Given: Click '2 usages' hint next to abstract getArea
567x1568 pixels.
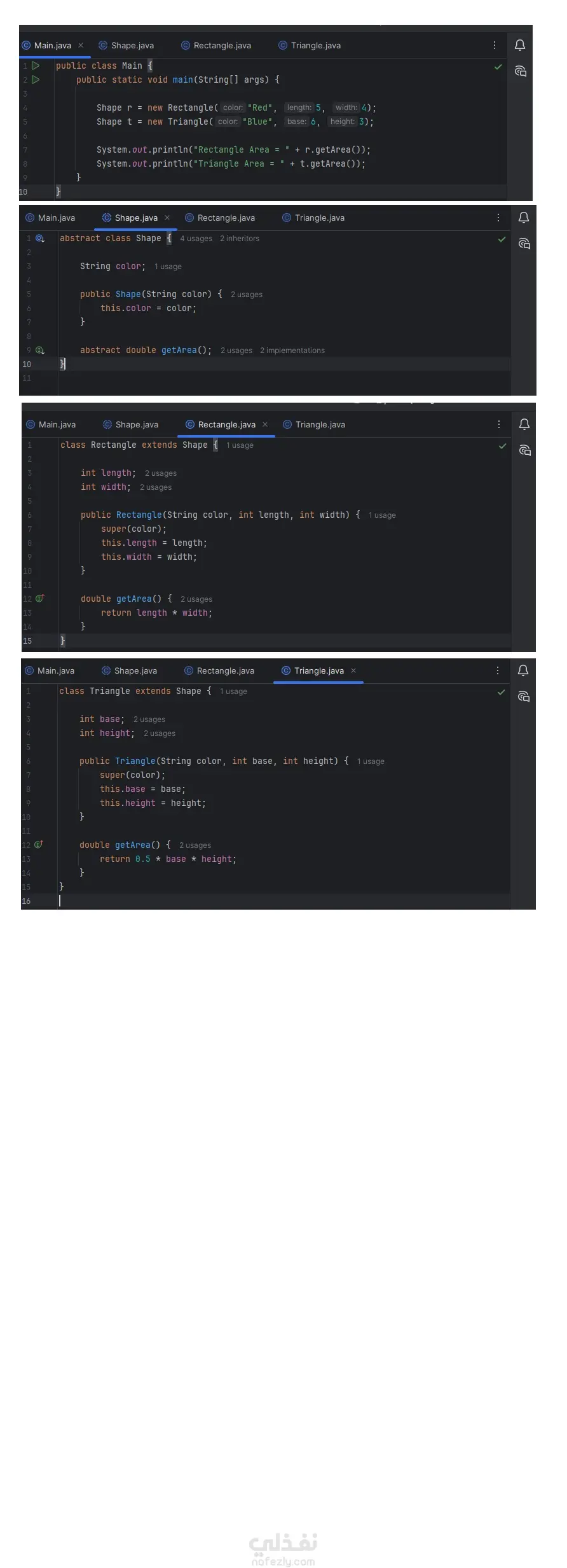Looking at the screenshot, I should 236,350.
